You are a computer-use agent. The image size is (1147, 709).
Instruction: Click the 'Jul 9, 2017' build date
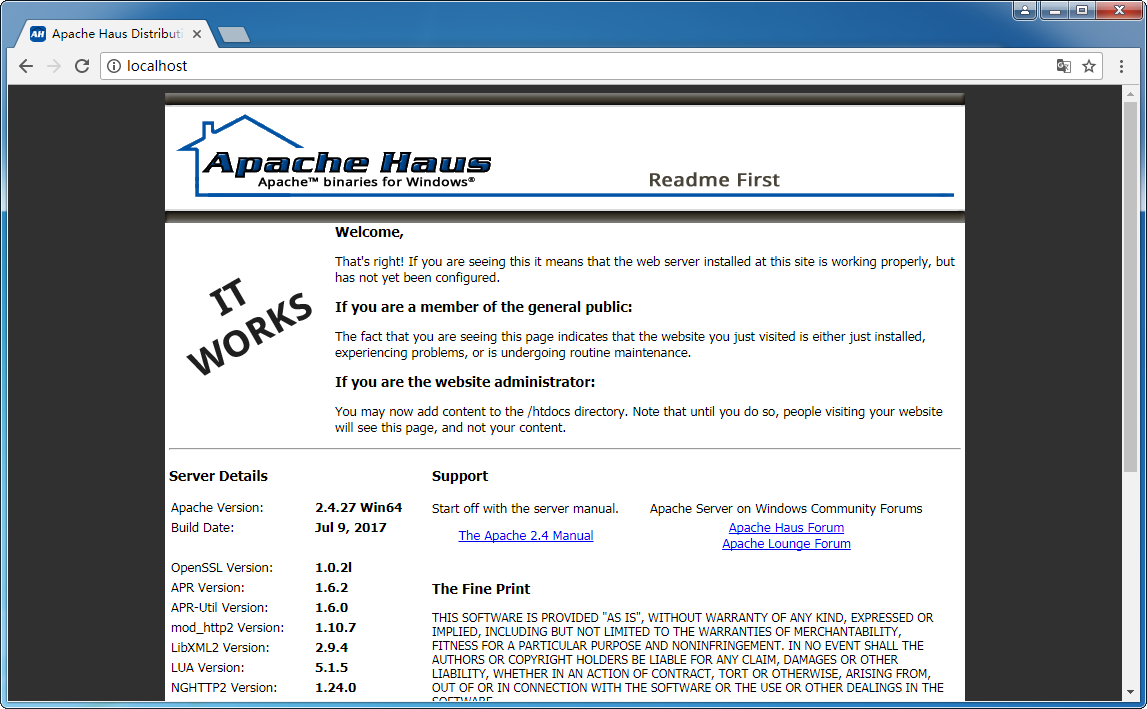pos(350,528)
